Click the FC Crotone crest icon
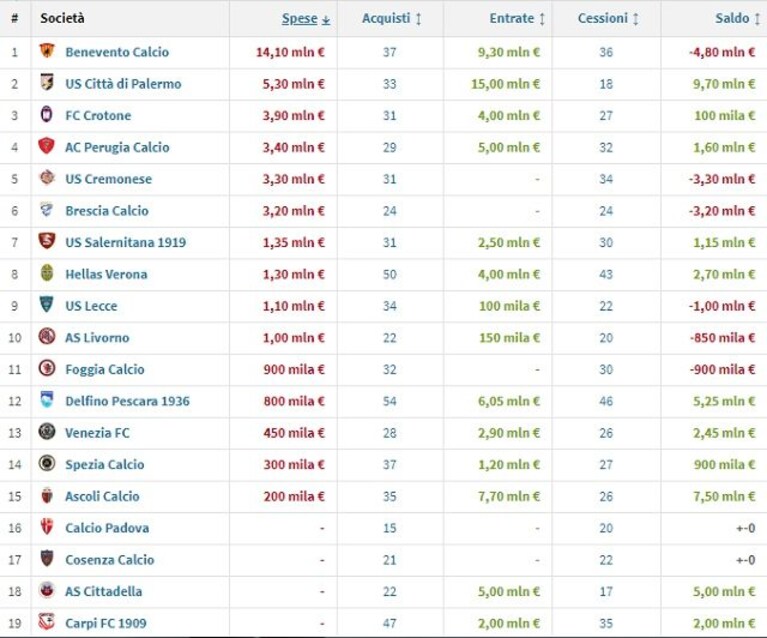This screenshot has width=767, height=638. pos(46,114)
